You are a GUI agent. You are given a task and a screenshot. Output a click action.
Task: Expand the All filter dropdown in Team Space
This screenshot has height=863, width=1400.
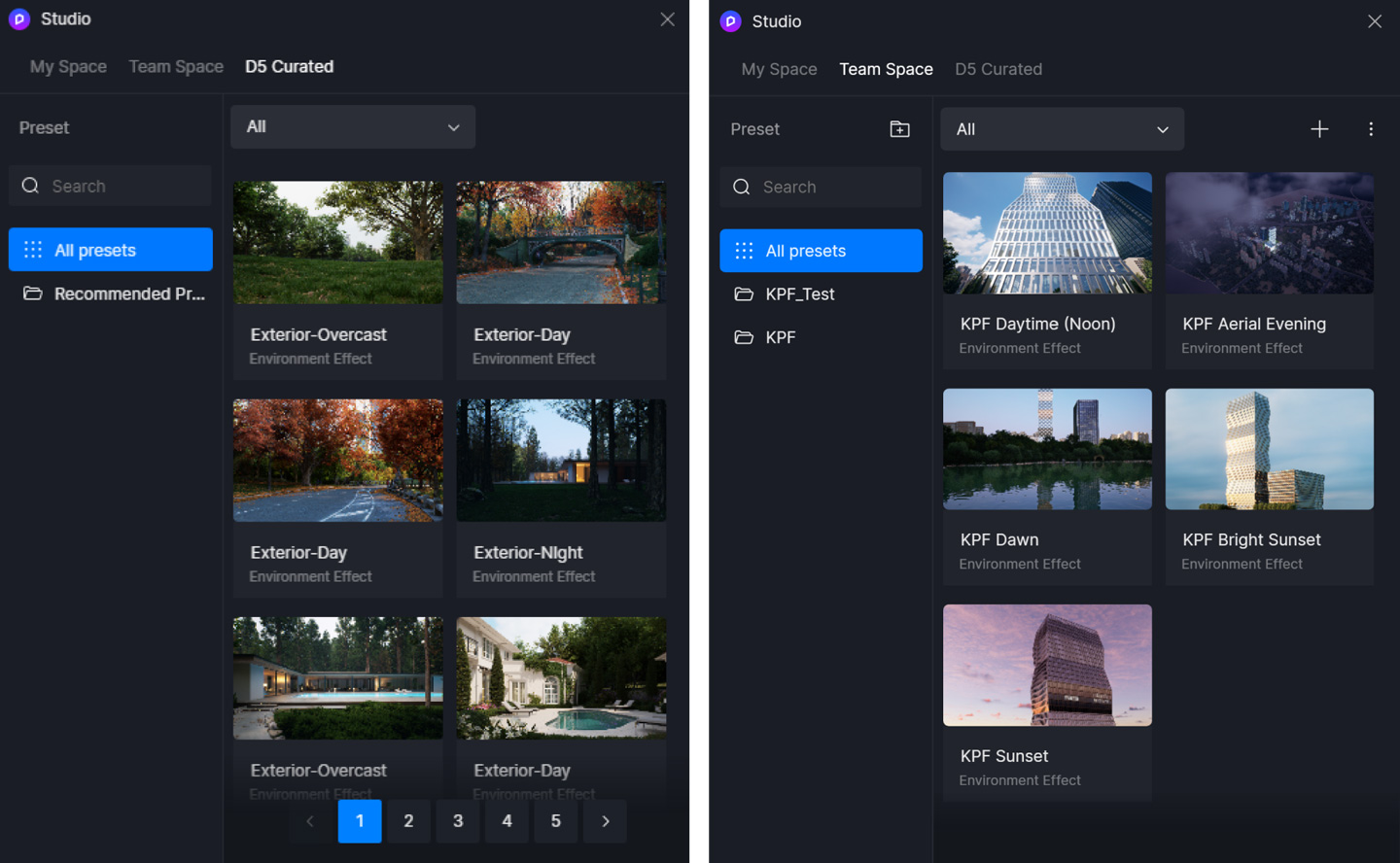(1062, 129)
